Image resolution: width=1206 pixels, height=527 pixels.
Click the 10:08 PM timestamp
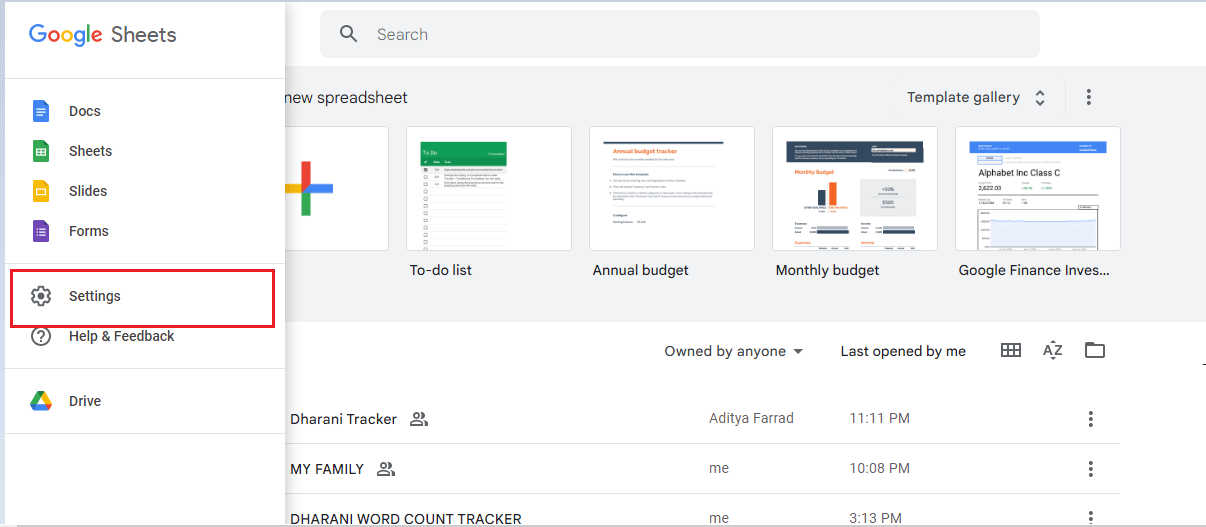pyautogui.click(x=880, y=467)
